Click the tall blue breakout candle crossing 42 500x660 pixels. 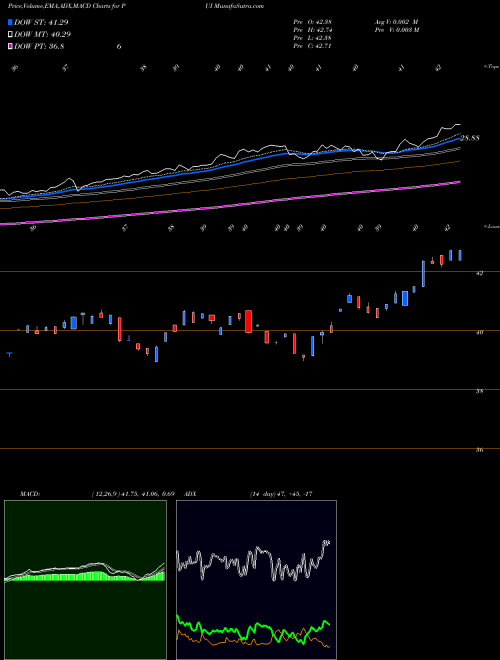point(423,274)
